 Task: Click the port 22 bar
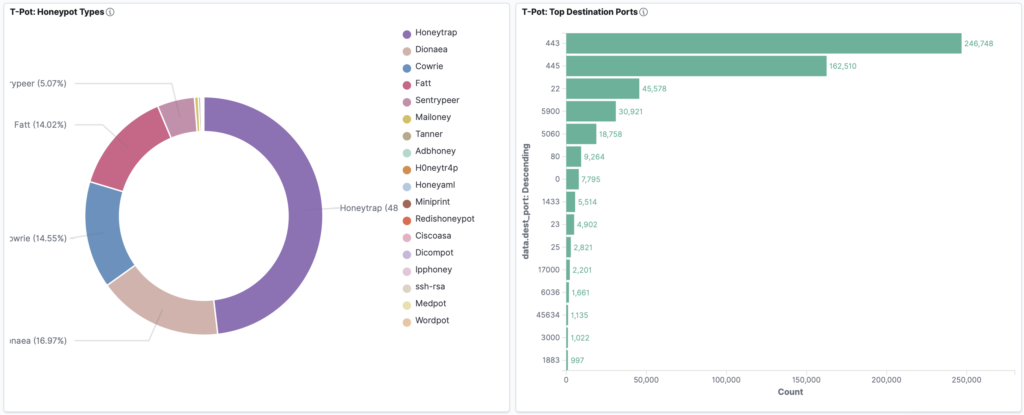tap(602, 88)
